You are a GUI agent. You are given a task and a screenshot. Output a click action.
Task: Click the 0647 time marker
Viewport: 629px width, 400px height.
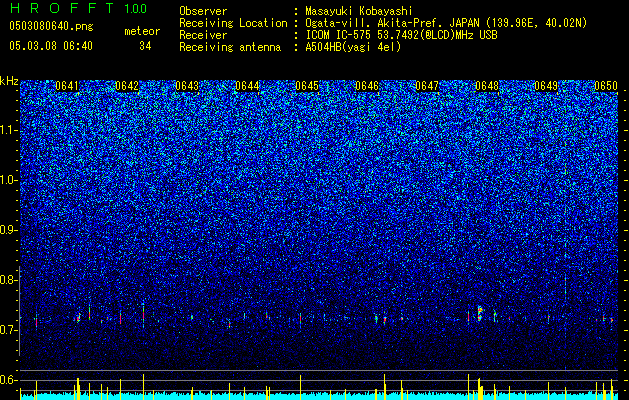[x=427, y=86]
